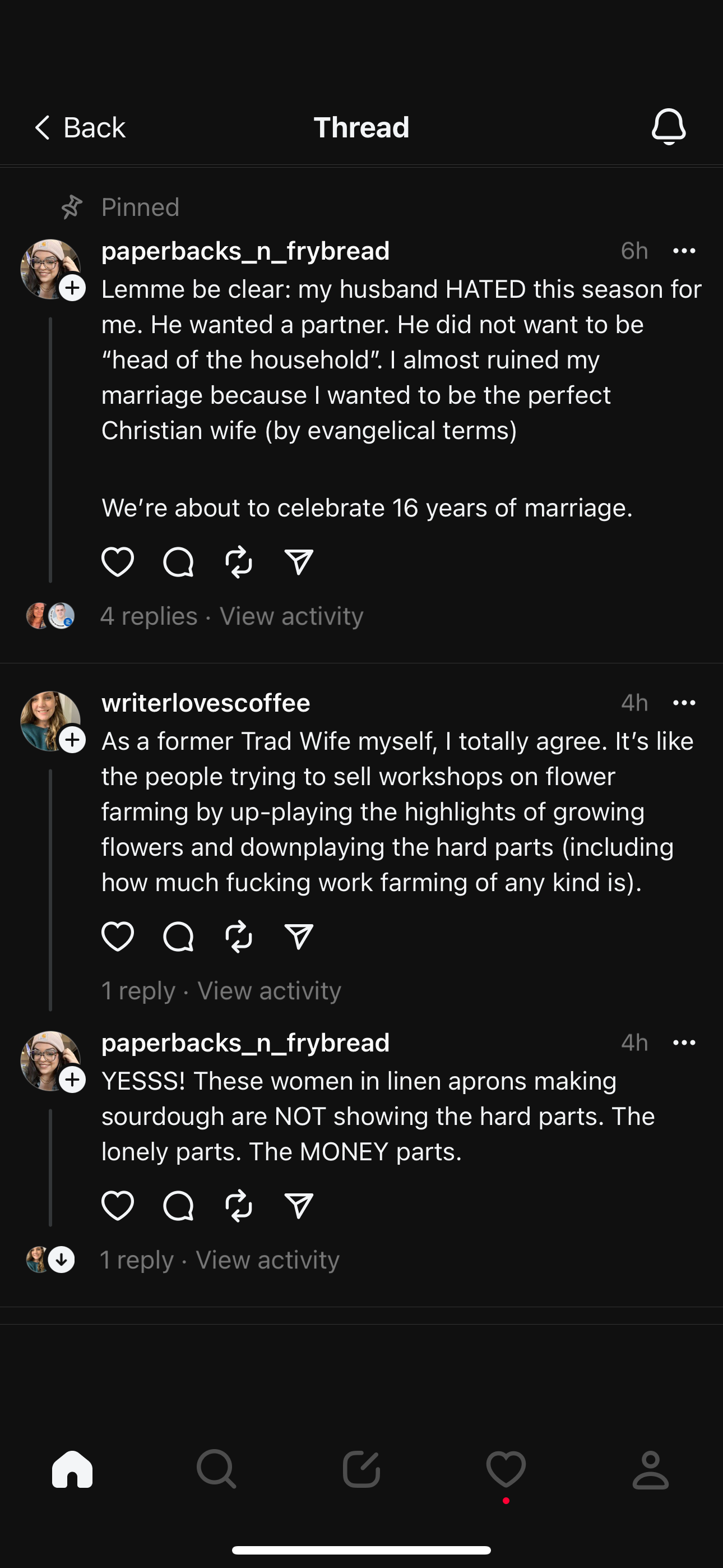The image size is (723, 1568).
Task: Go to the profile tab
Action: coord(651,1469)
